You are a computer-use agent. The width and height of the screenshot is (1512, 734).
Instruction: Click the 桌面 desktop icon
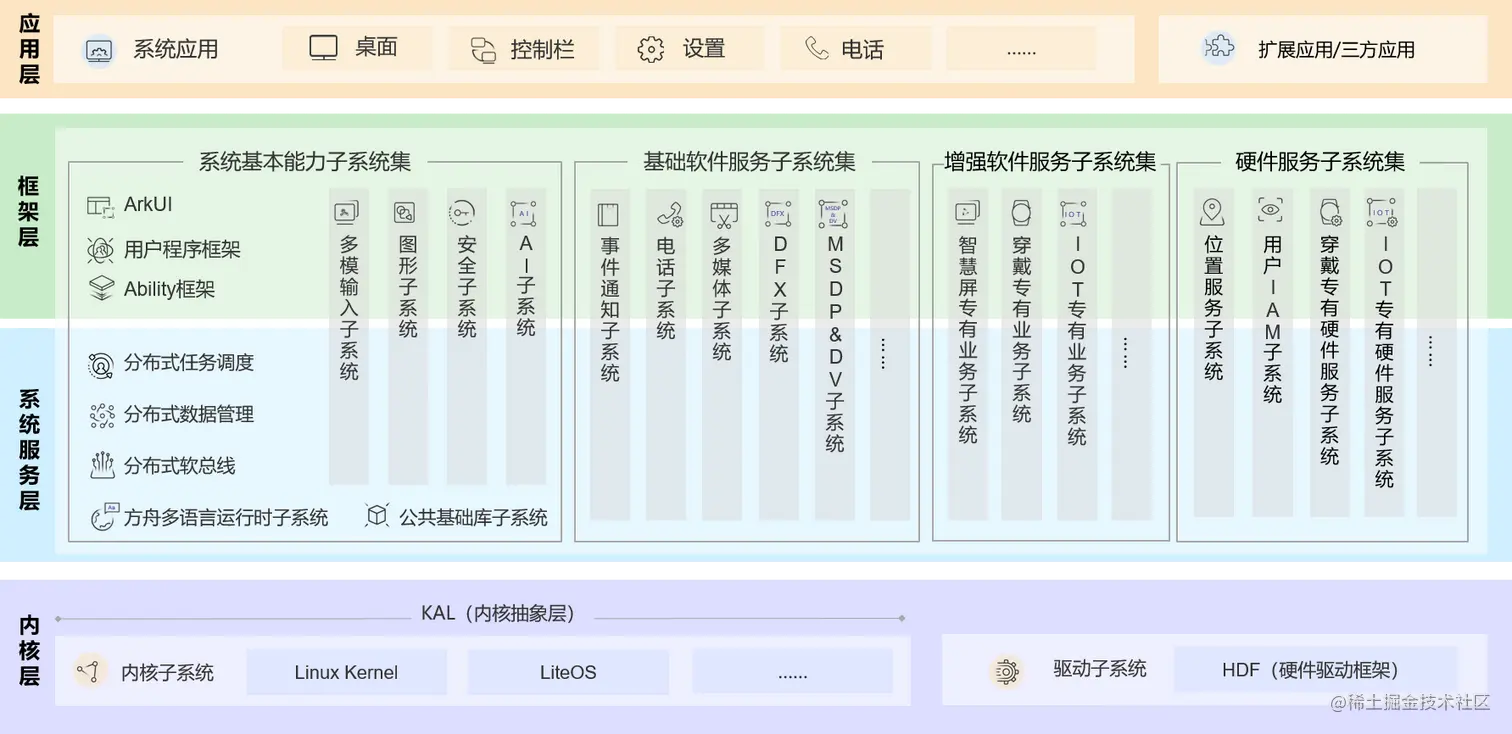click(x=323, y=47)
